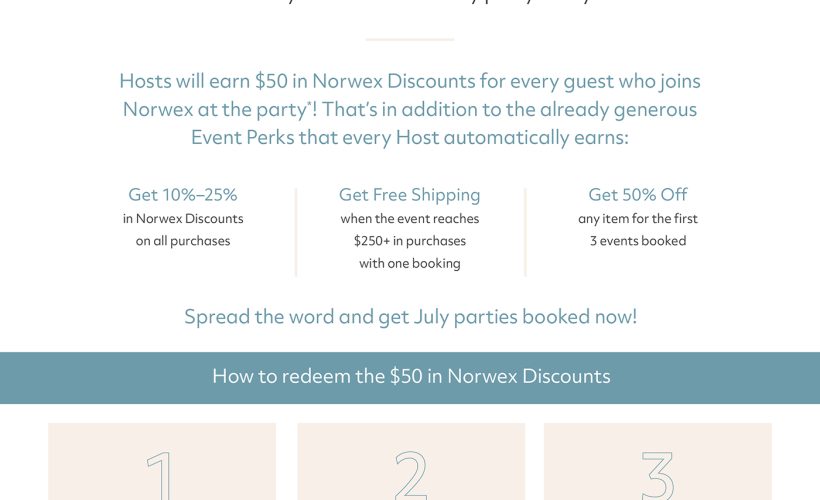Image resolution: width=820 pixels, height=500 pixels.
Task: Select the step 3 number card
Action: tap(658, 461)
